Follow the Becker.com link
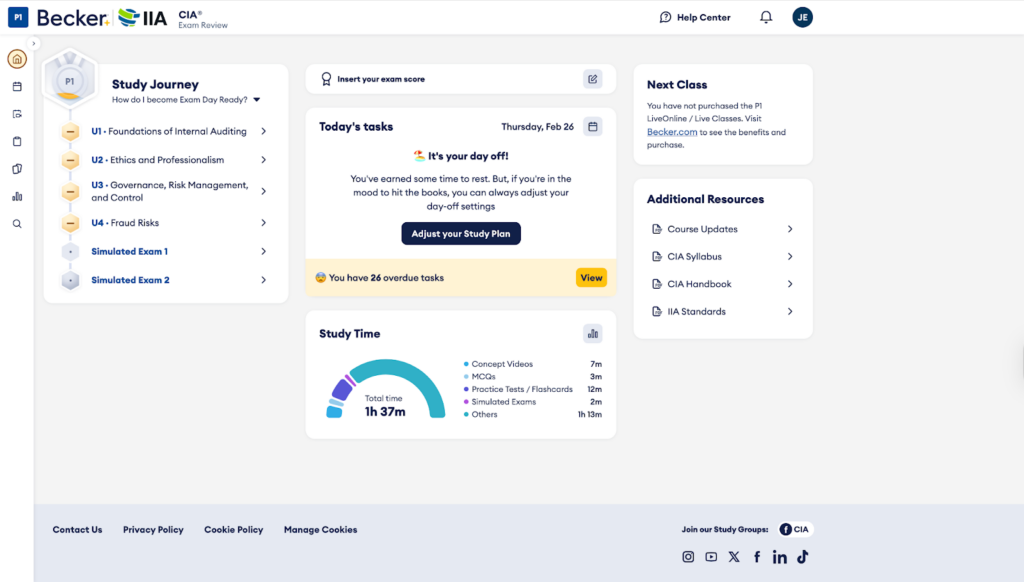This screenshot has width=1024, height=582. tap(673, 132)
